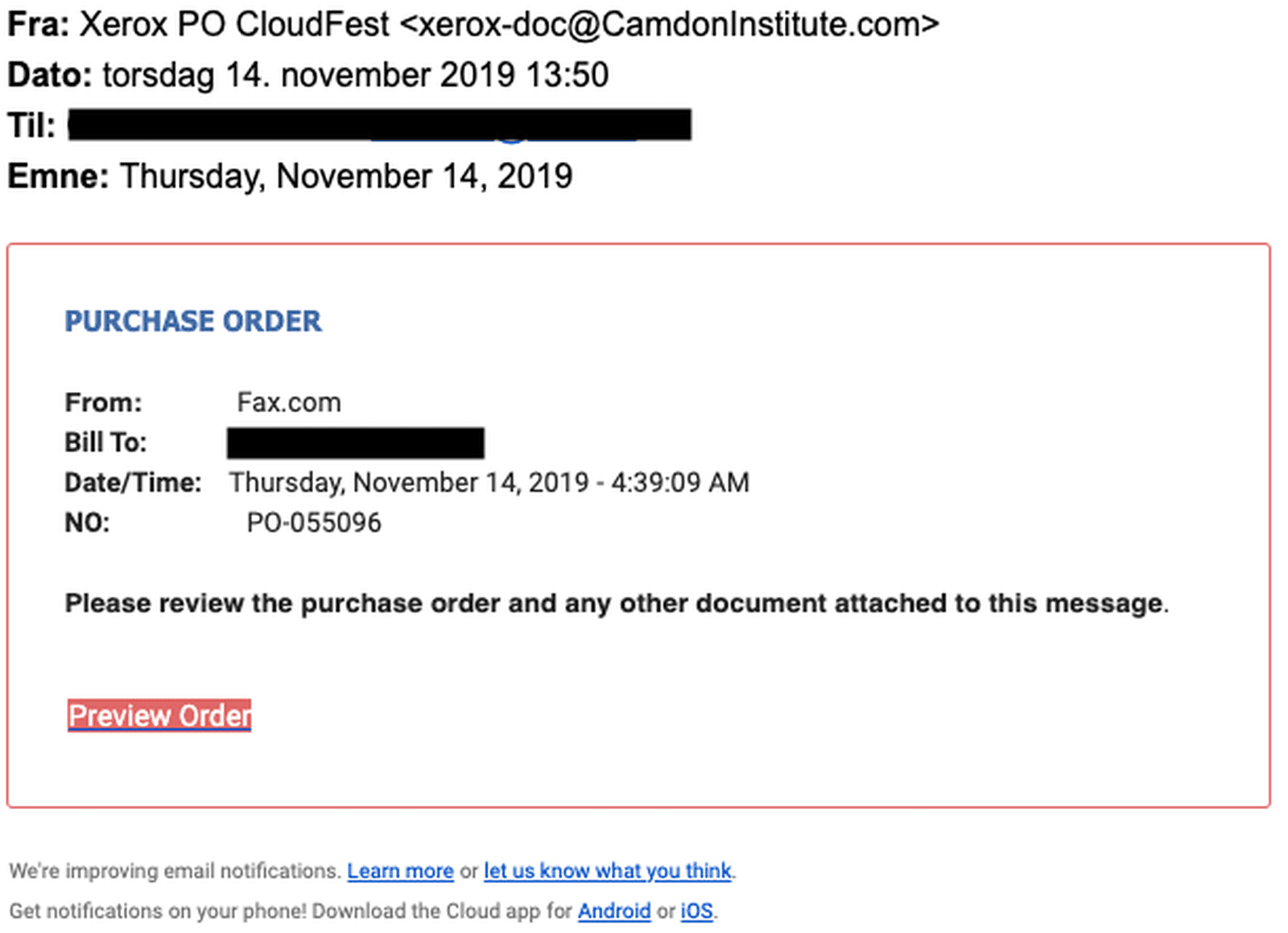
Task: Open the Android app download link
Action: click(614, 911)
